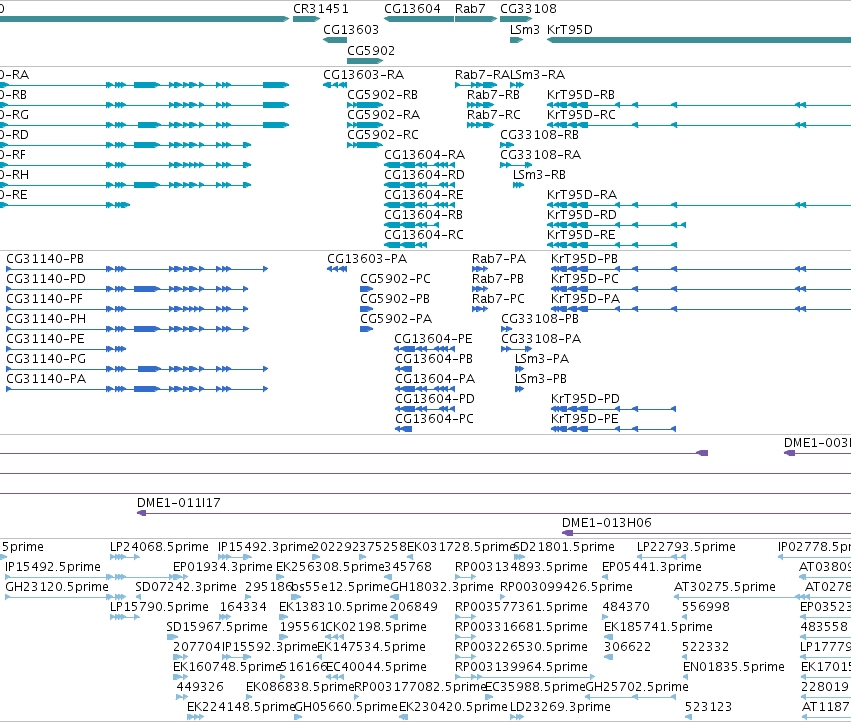
Task: Click transcript label CG13604-RA
Action: pos(424,155)
